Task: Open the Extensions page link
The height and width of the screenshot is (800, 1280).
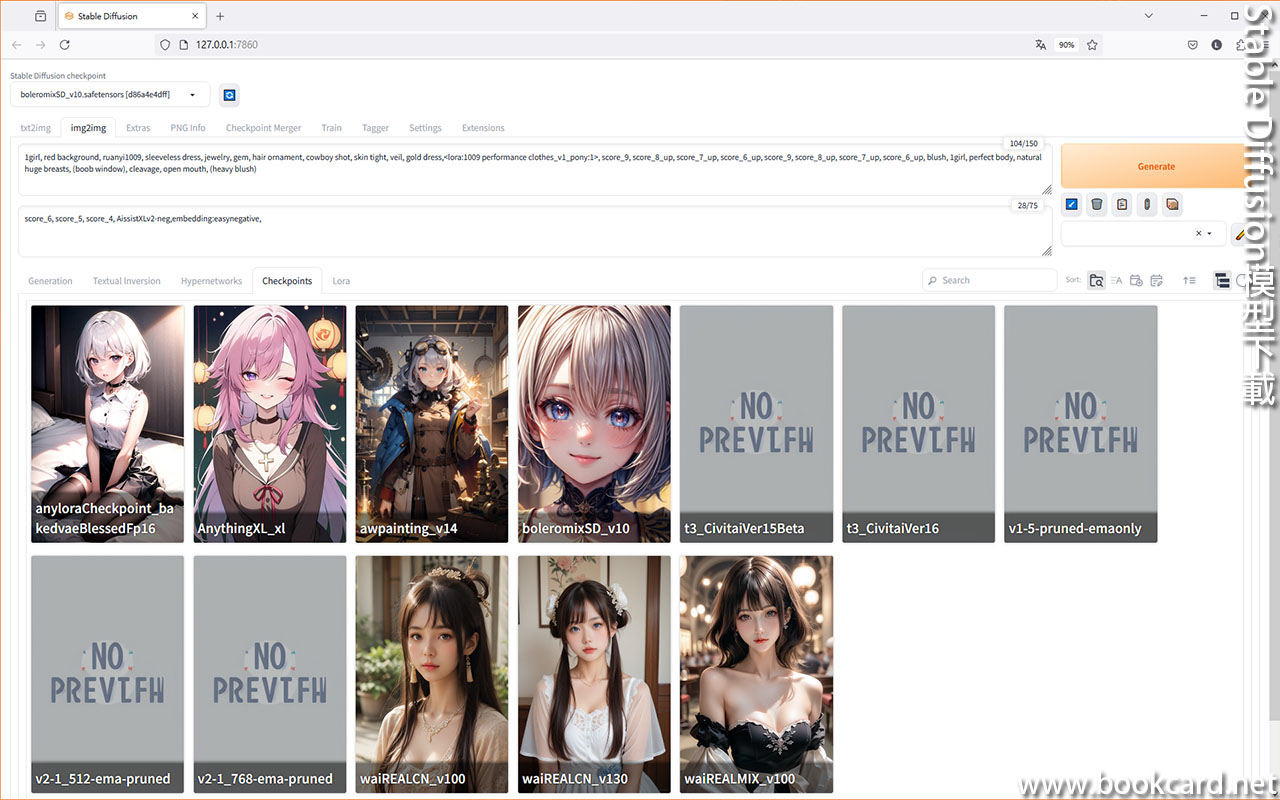Action: click(x=483, y=127)
